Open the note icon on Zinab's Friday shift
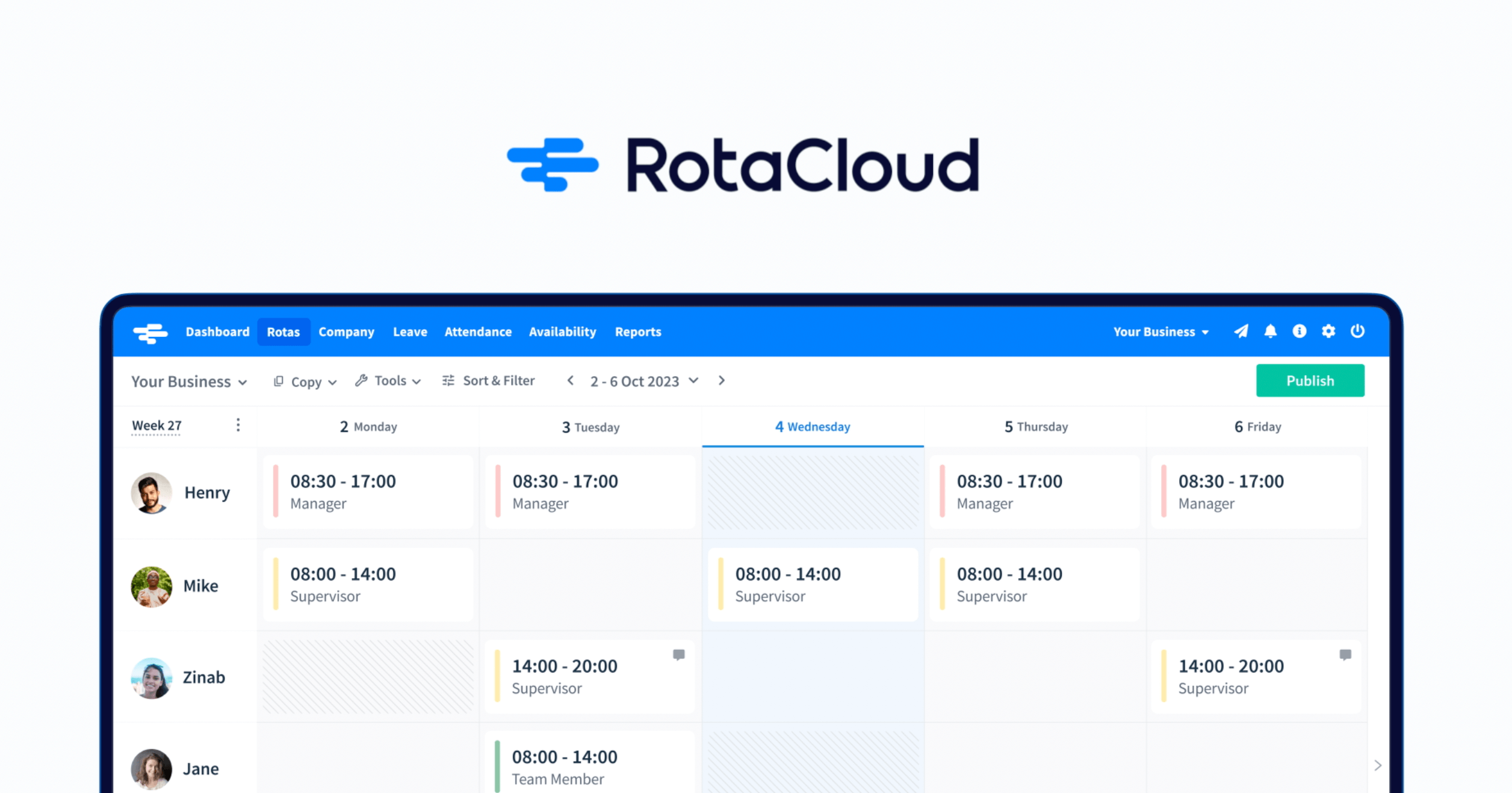This screenshot has height=793, width=1512. 1345,655
